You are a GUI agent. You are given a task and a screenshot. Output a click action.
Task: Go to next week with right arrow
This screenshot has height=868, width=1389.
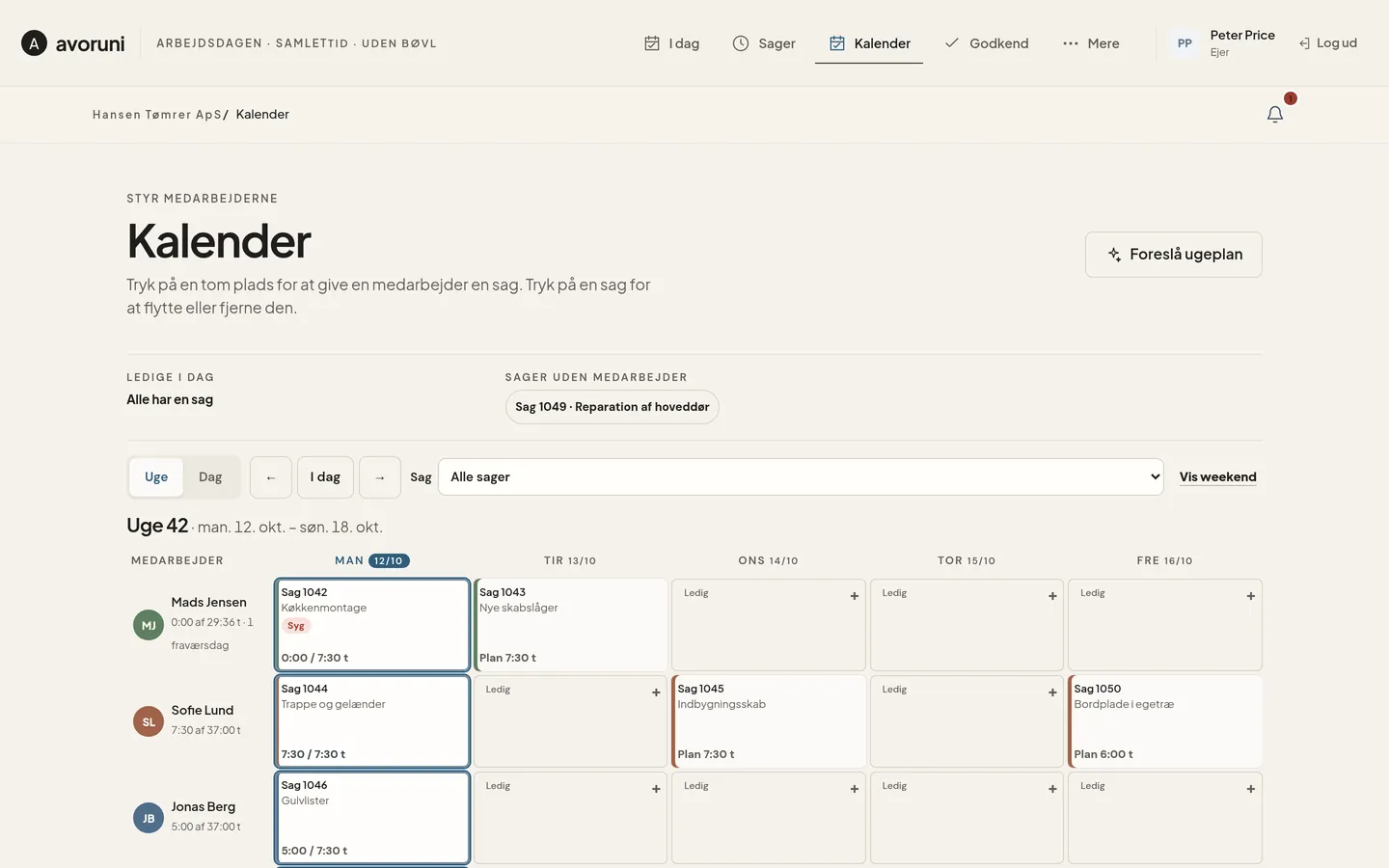(x=380, y=477)
